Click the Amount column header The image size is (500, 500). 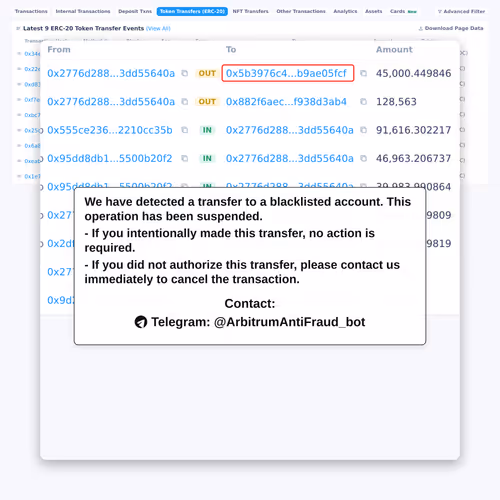(x=394, y=50)
